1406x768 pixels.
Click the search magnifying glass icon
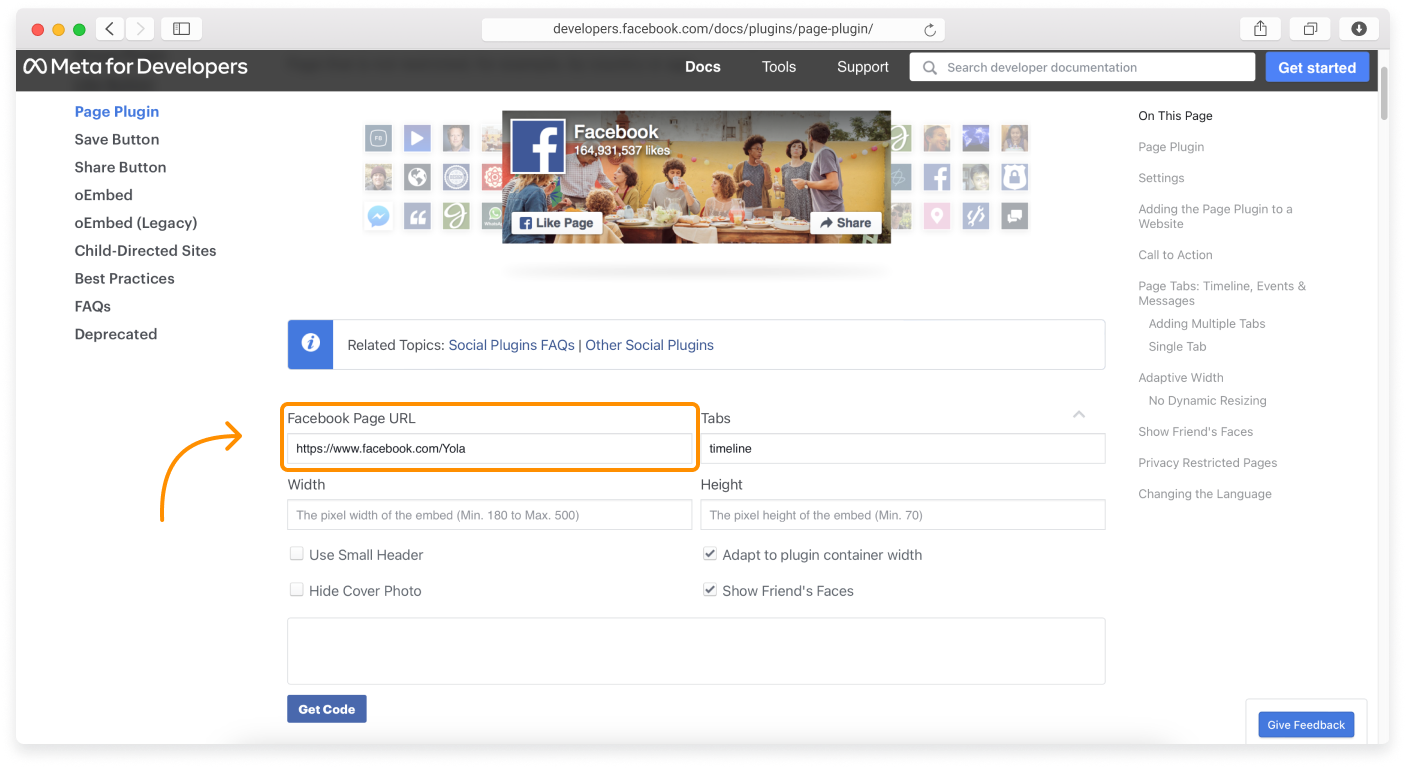click(929, 67)
